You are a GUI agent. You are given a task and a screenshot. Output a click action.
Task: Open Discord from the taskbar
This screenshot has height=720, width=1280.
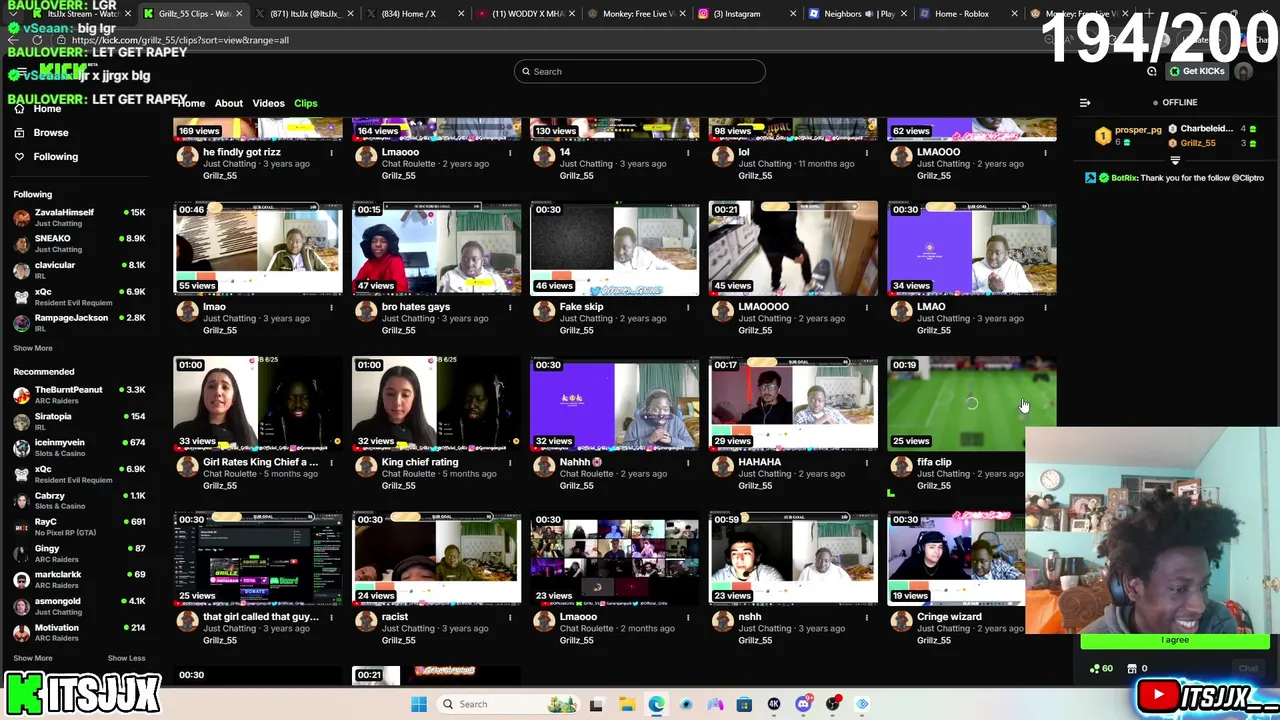point(803,704)
